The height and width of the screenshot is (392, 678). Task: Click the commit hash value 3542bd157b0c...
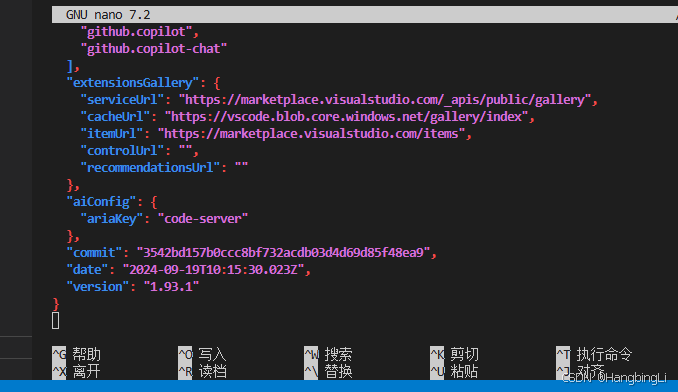(x=283, y=253)
